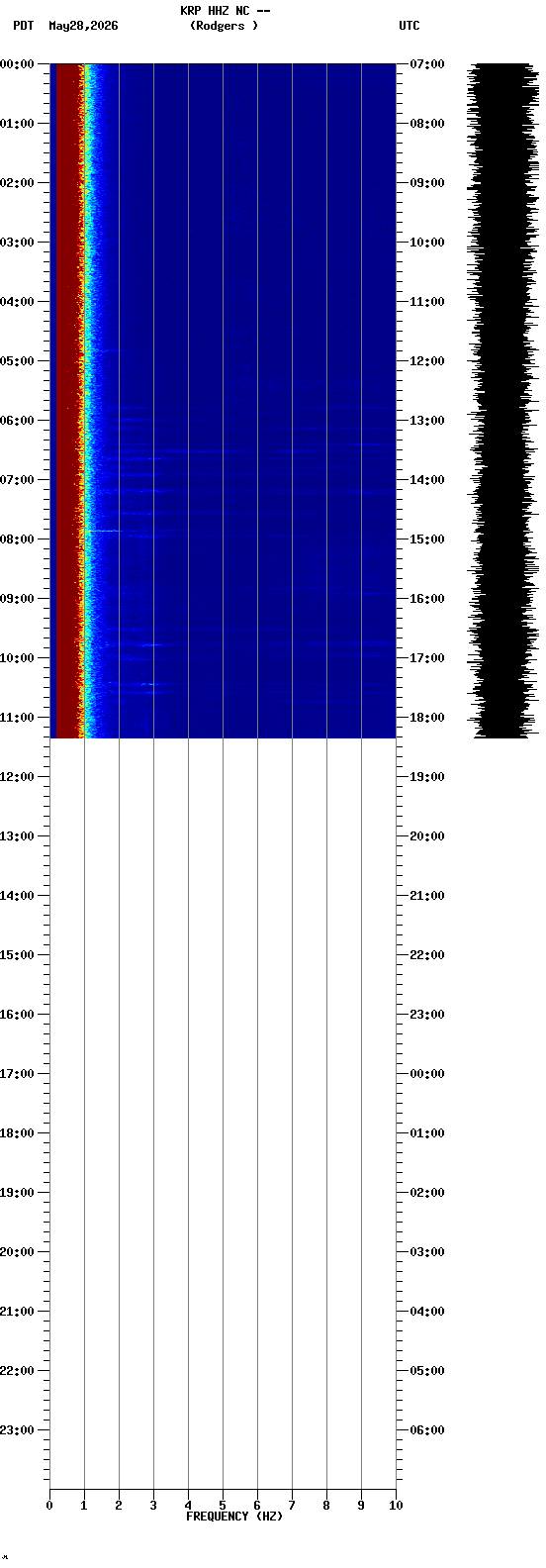Click the '05:00' PDT time label

pos(17,361)
